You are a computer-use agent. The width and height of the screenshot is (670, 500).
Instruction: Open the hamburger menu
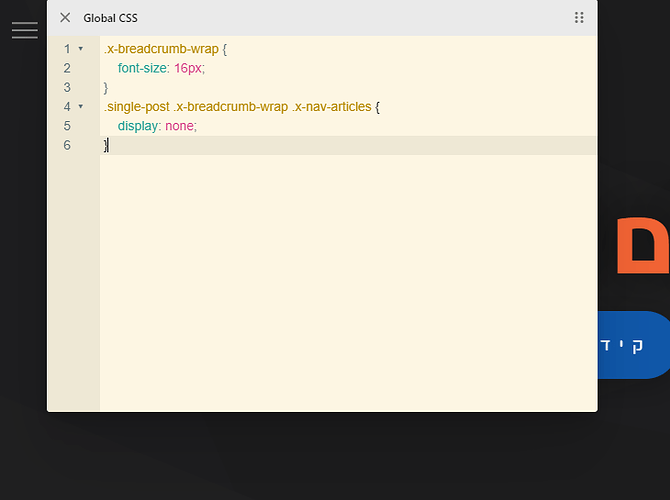[25, 30]
